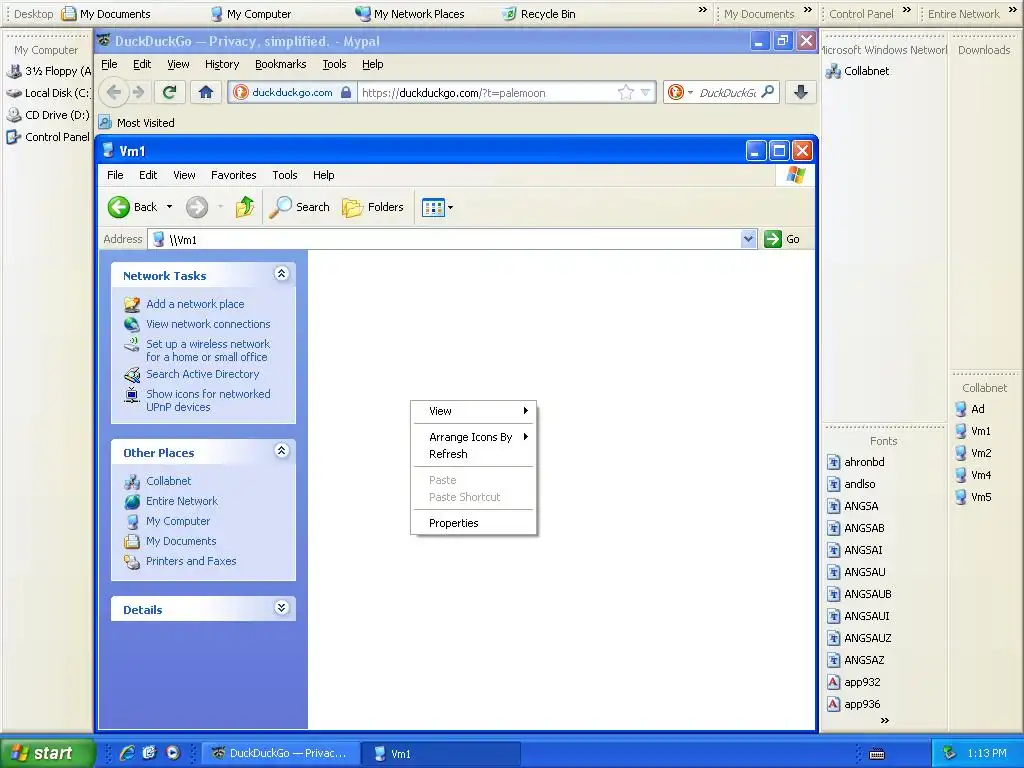Image resolution: width=1024 pixels, height=768 pixels.
Task: Open the Tools menu in Vm1 window
Action: coord(285,175)
